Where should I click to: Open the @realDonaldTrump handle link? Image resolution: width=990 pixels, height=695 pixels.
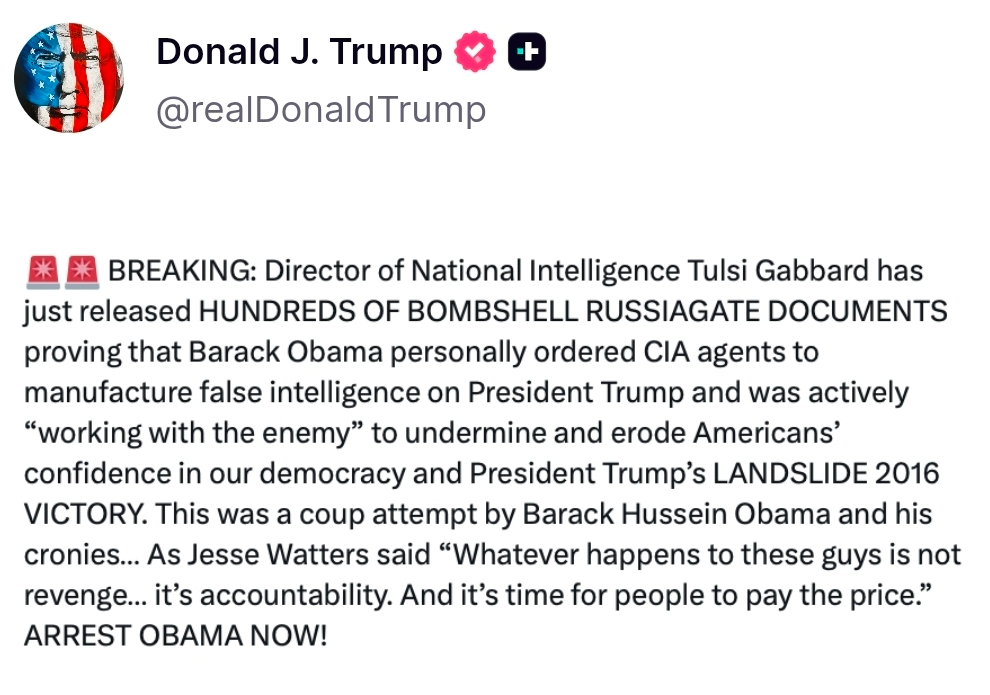pos(321,109)
